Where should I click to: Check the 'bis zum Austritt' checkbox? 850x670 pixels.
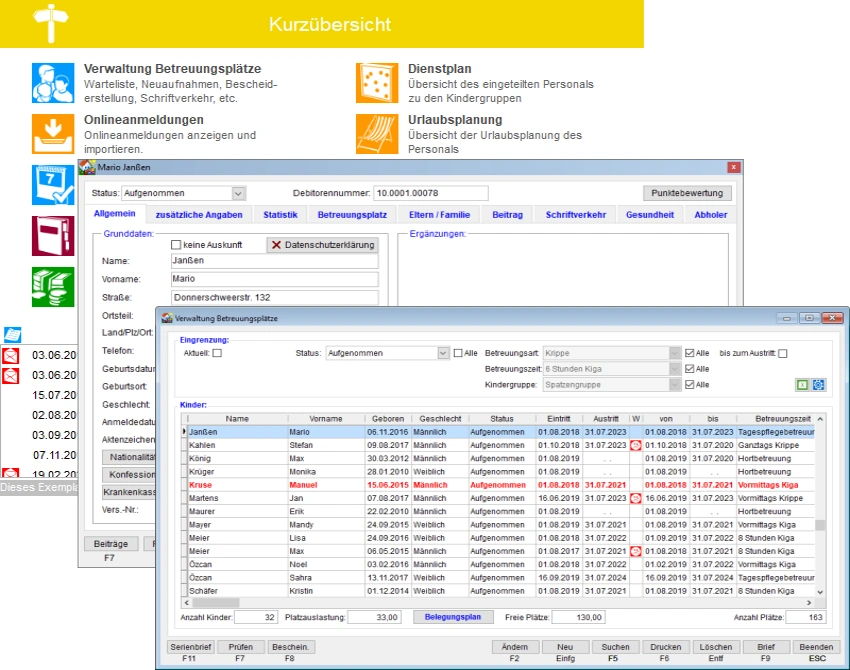tap(783, 353)
